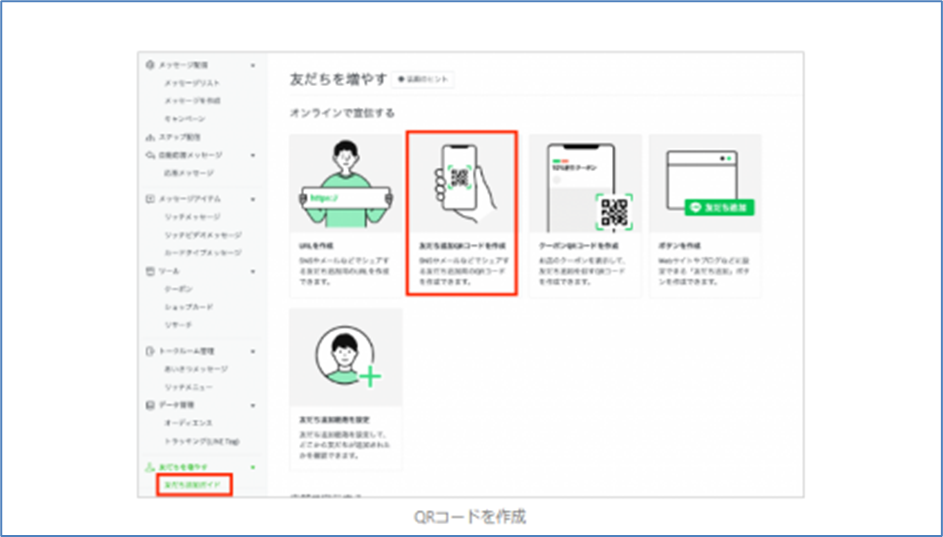Viewport: 943px width, 537px height.
Task: Collapse the 友だちを増やす section arrow
Action: pyautogui.click(x=253, y=467)
